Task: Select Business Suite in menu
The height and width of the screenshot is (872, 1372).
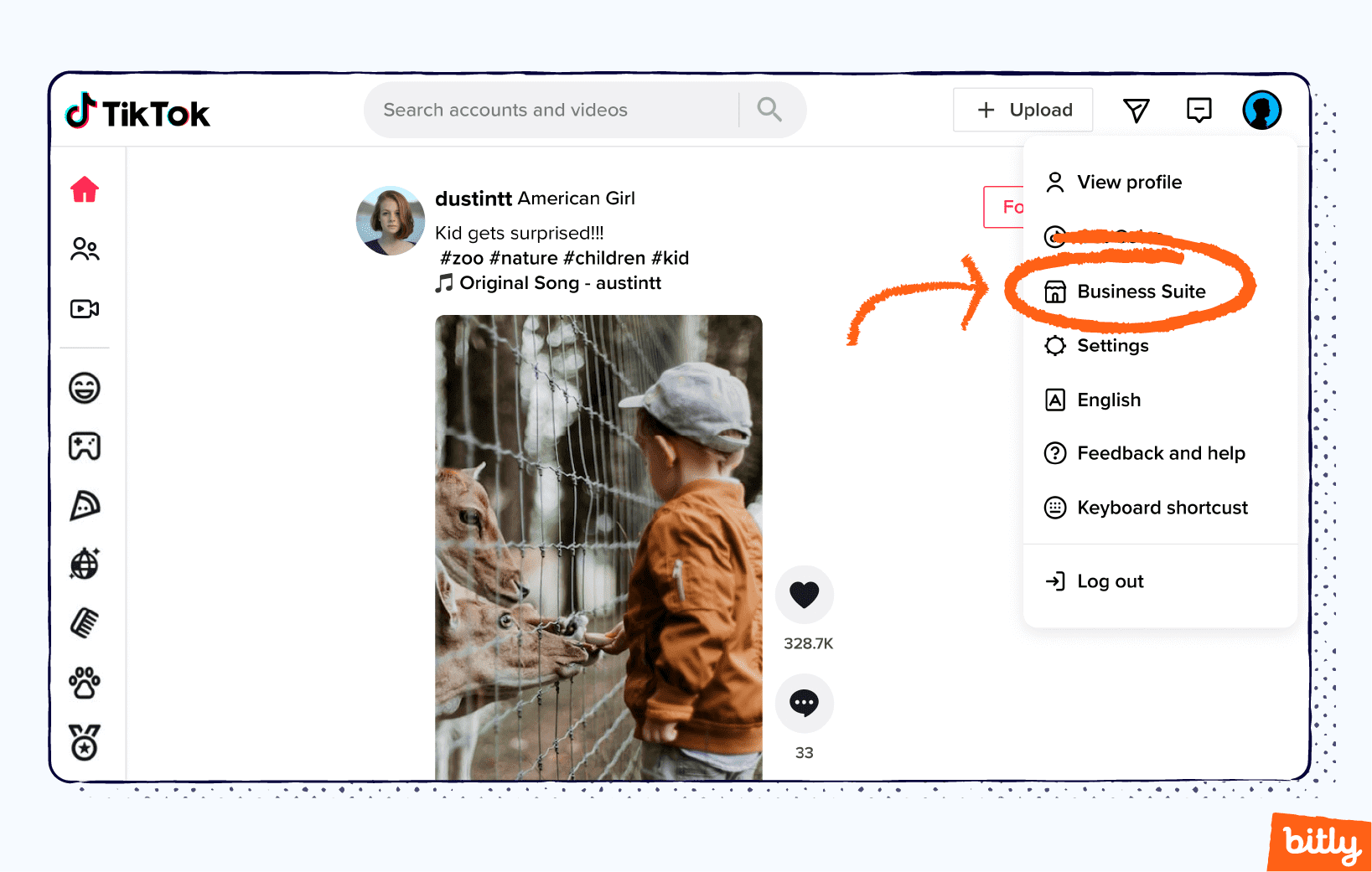Action: (x=1160, y=292)
